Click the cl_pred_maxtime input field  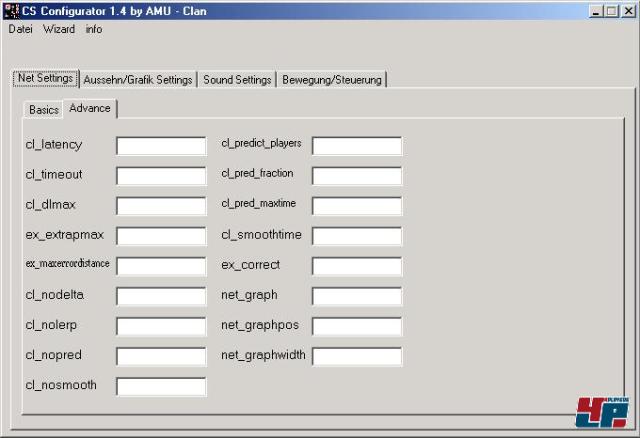tap(357, 206)
